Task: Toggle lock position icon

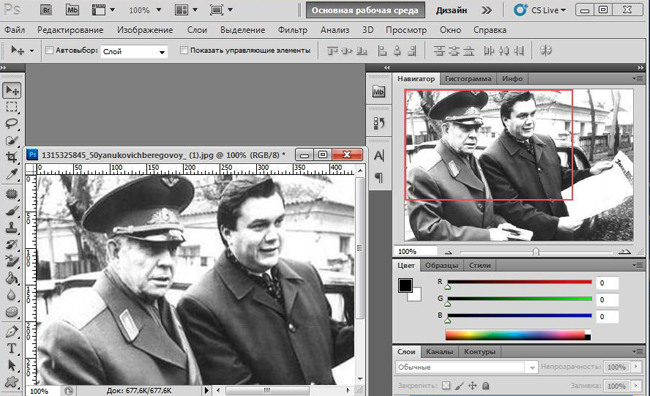Action: pyautogui.click(x=472, y=386)
